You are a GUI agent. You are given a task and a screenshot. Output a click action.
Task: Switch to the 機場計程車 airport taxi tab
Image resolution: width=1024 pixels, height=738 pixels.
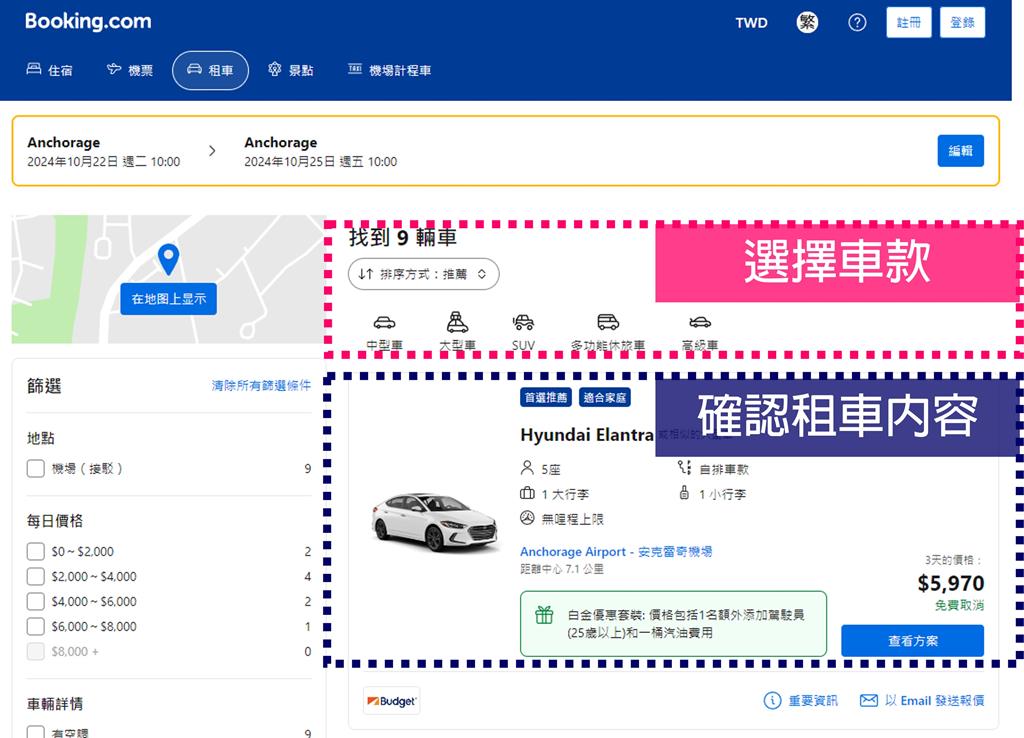click(x=389, y=70)
